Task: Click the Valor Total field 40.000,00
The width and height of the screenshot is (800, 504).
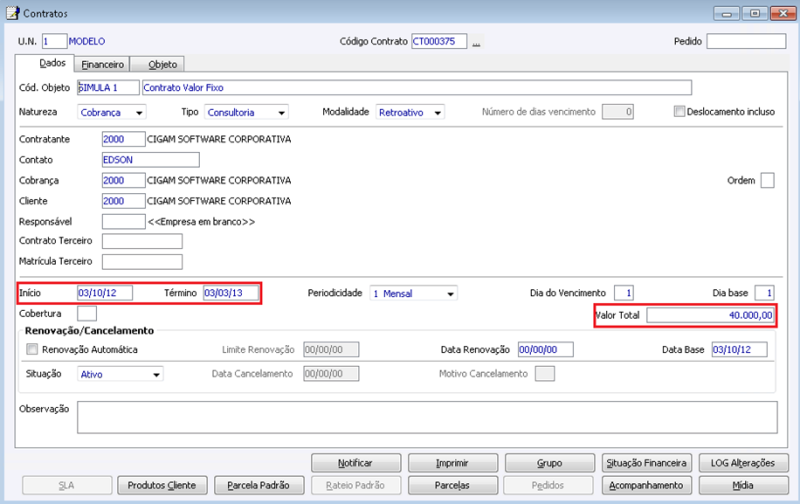Action: (710, 315)
